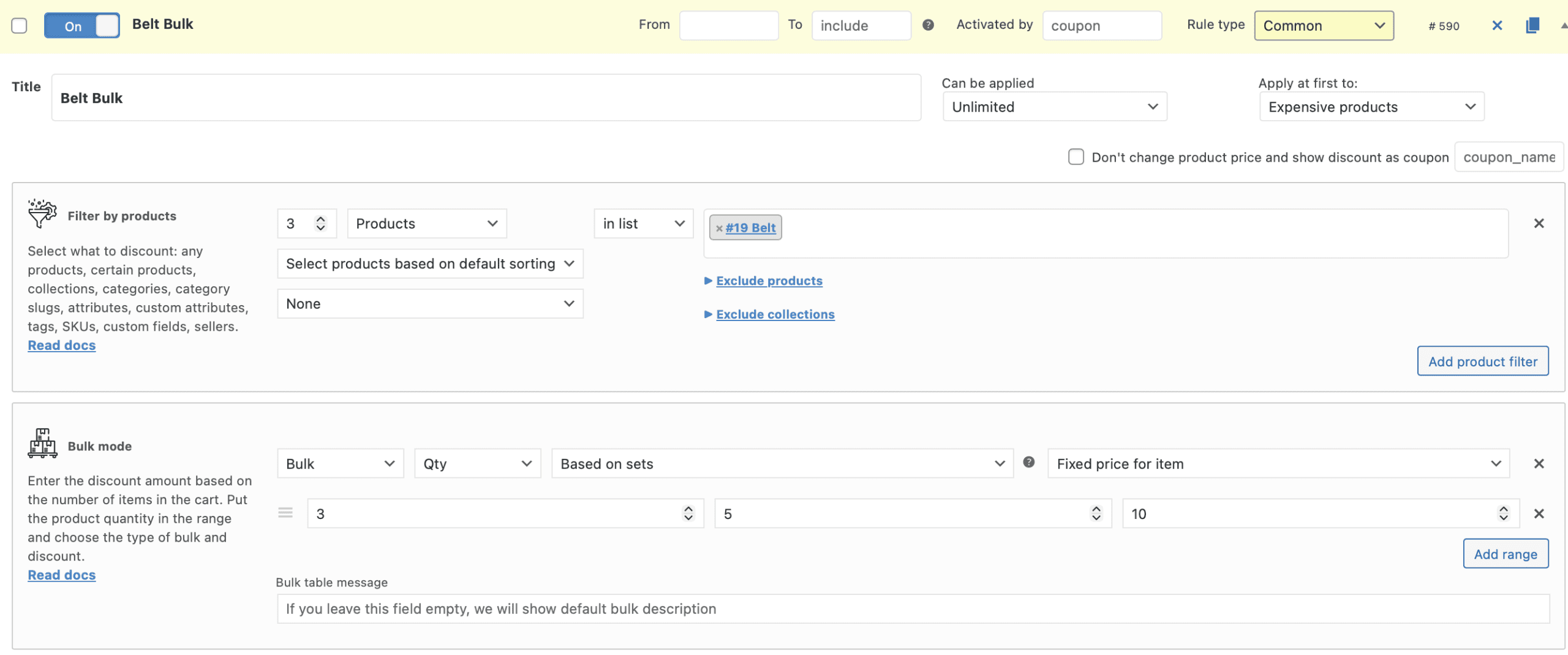Click the Add product filter button
This screenshot has height=655, width=1568.
click(x=1482, y=361)
